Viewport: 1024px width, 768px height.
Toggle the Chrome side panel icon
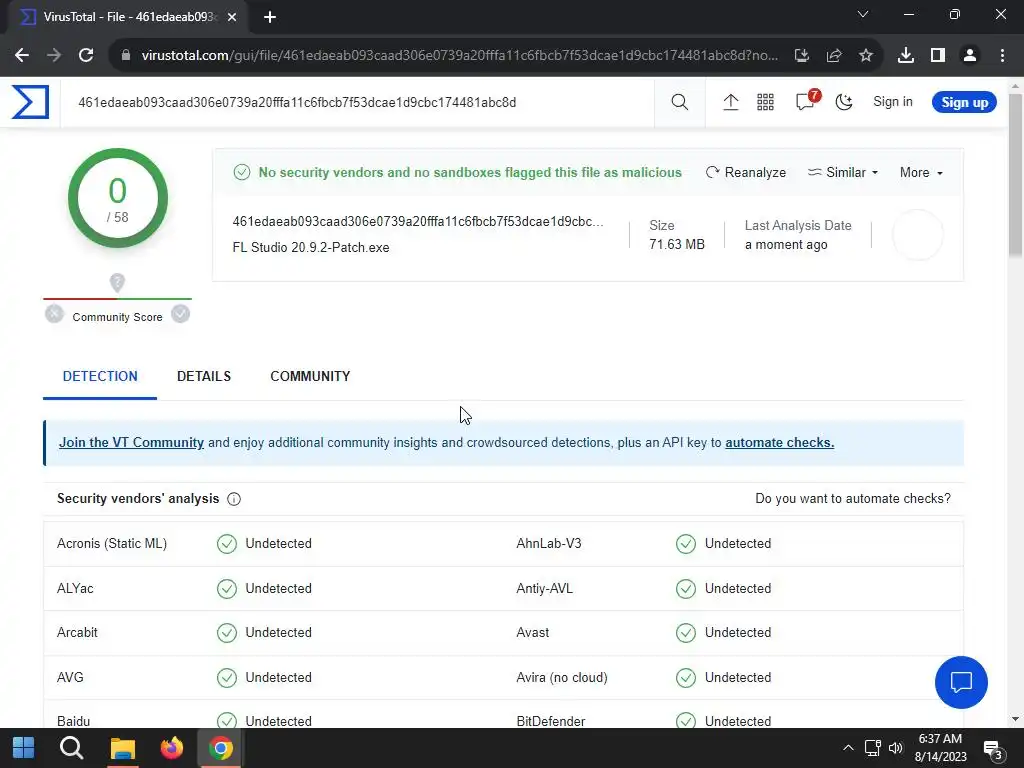[938, 56]
